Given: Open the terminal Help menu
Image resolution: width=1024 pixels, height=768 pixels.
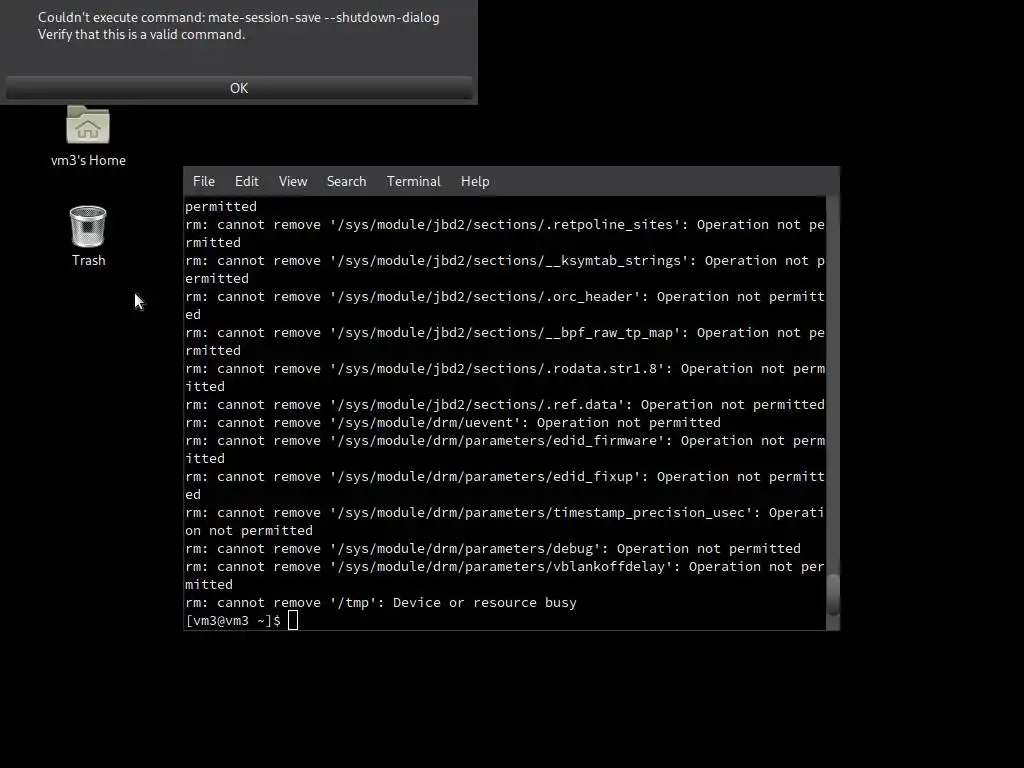Looking at the screenshot, I should click(x=475, y=182).
